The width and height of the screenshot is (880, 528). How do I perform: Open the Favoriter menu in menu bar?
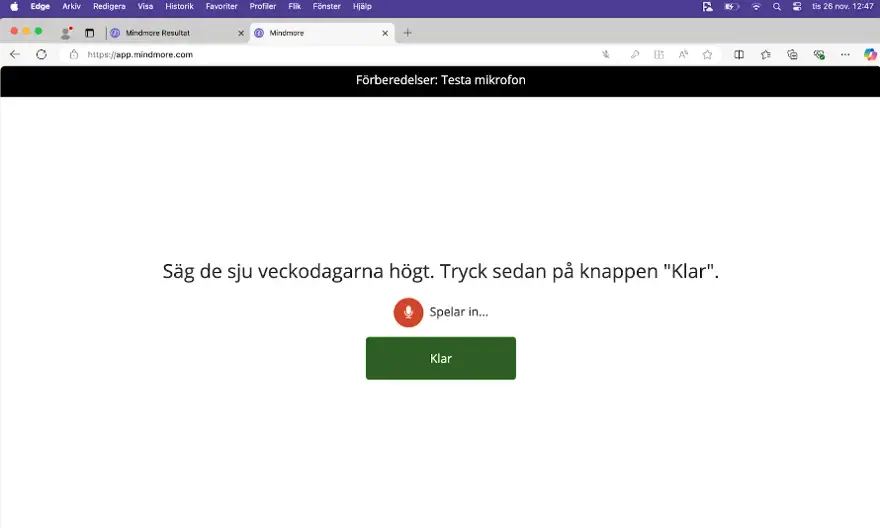point(221,6)
